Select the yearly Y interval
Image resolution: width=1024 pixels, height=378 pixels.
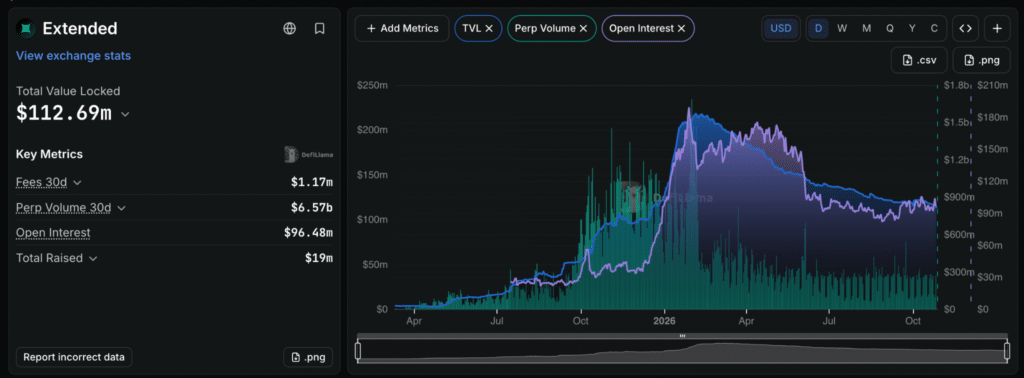tap(912, 29)
